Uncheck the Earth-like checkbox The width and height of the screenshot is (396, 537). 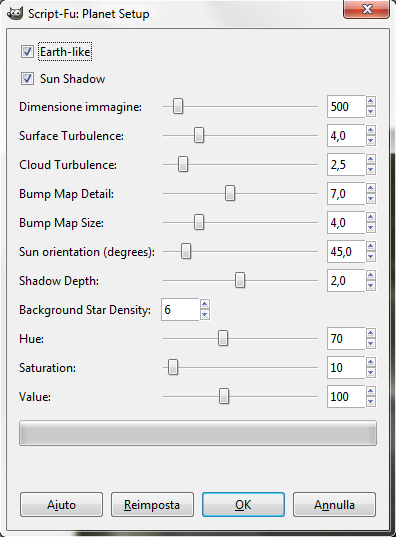pyautogui.click(x=27, y=52)
